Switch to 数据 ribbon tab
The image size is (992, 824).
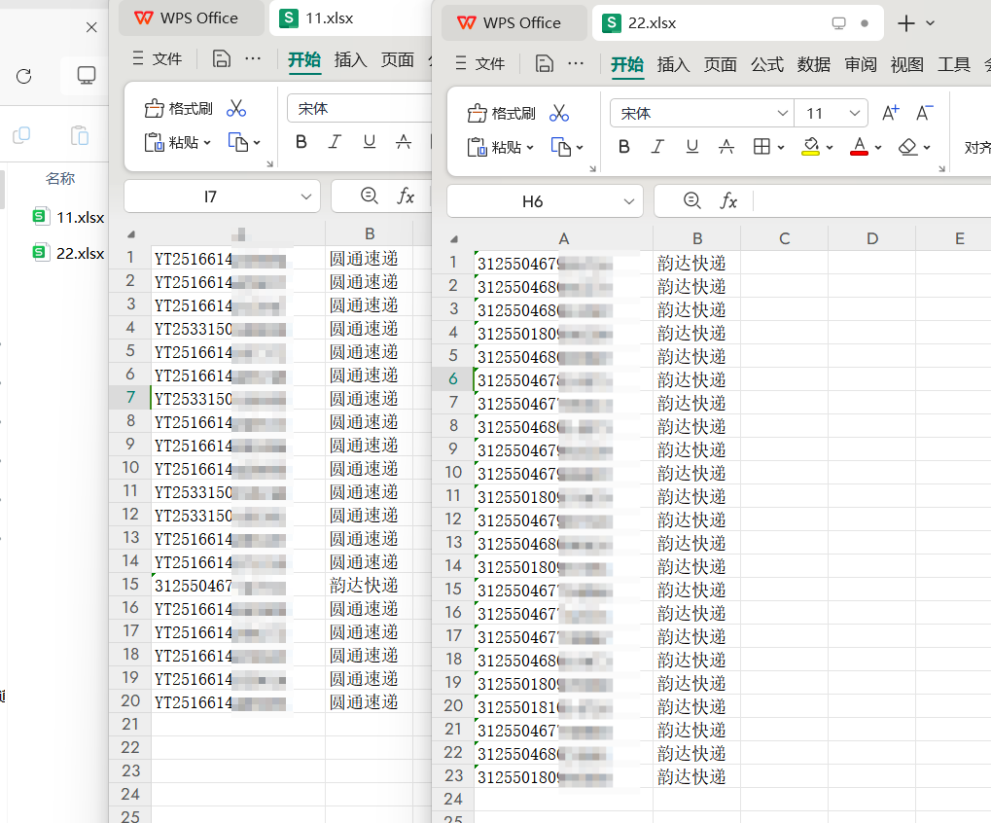pos(814,64)
